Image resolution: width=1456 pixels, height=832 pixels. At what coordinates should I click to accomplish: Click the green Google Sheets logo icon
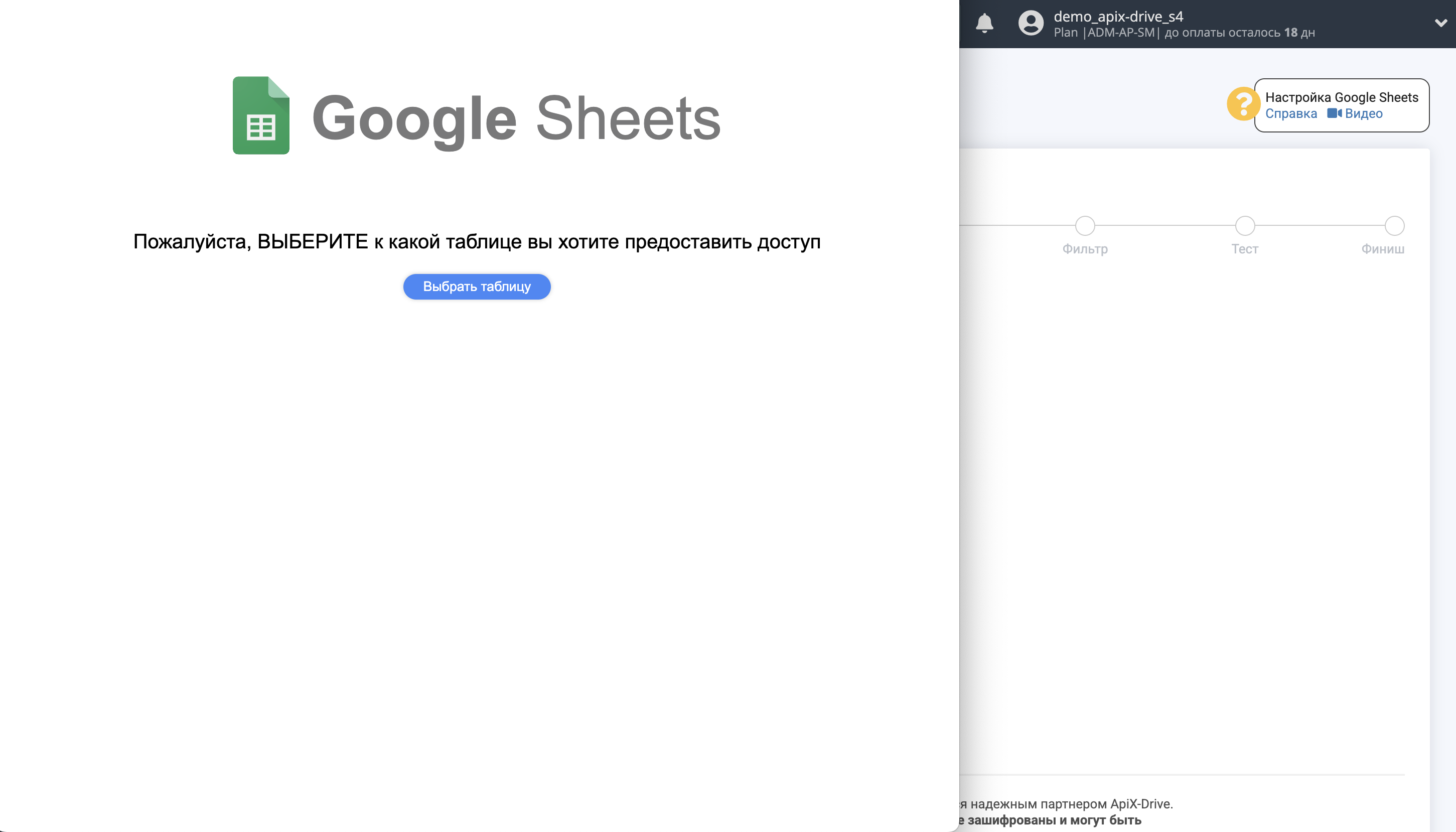pos(261,115)
